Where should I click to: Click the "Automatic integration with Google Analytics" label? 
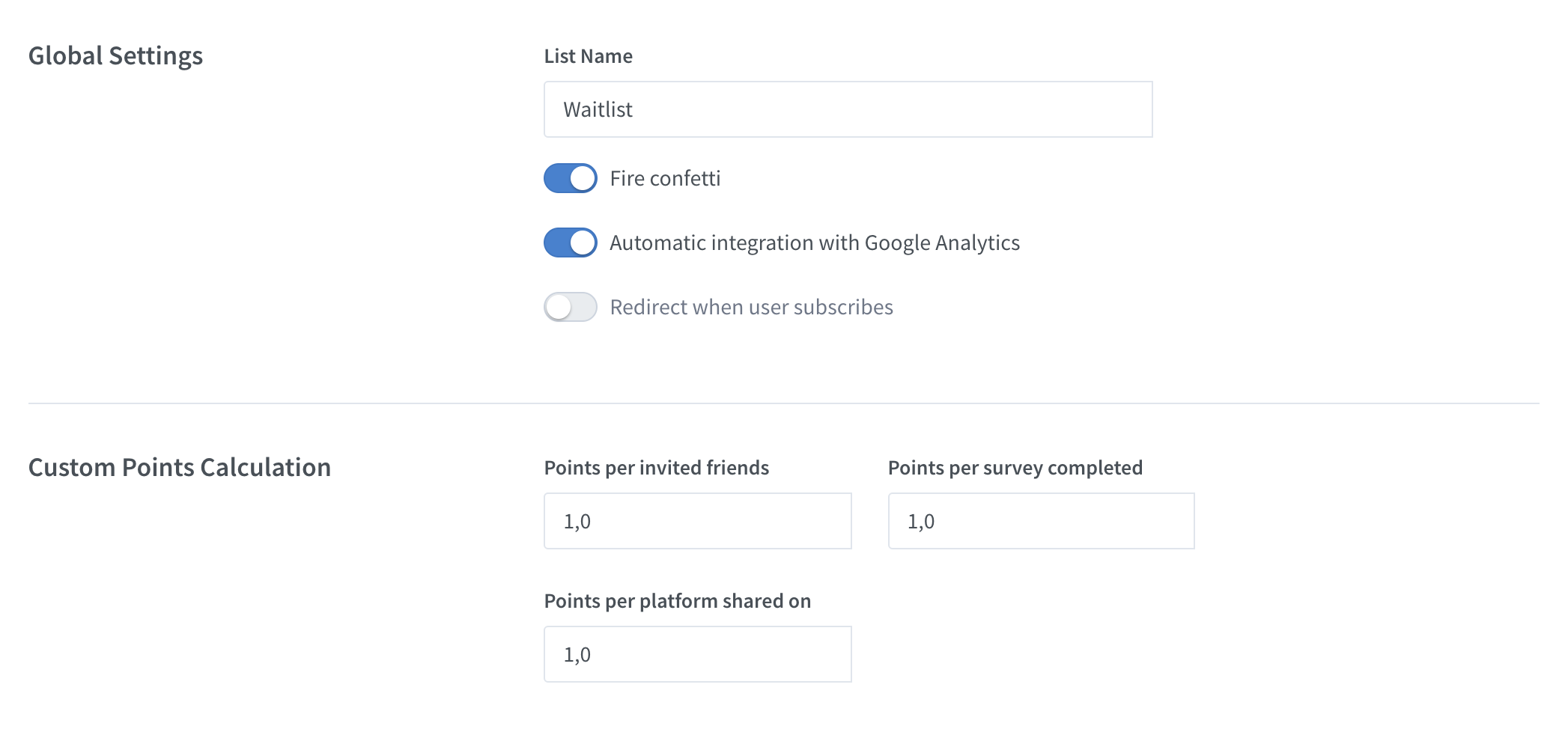click(815, 243)
